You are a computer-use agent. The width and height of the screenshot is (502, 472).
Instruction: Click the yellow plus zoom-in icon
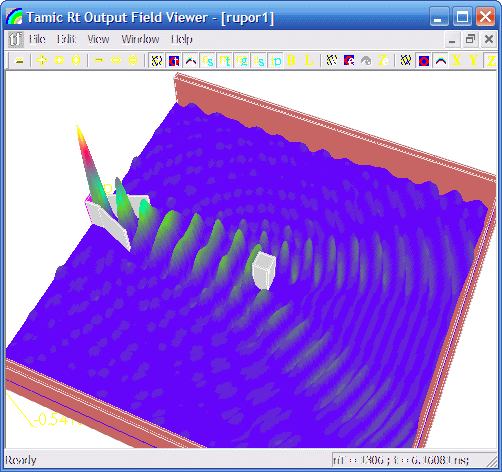click(x=42, y=60)
